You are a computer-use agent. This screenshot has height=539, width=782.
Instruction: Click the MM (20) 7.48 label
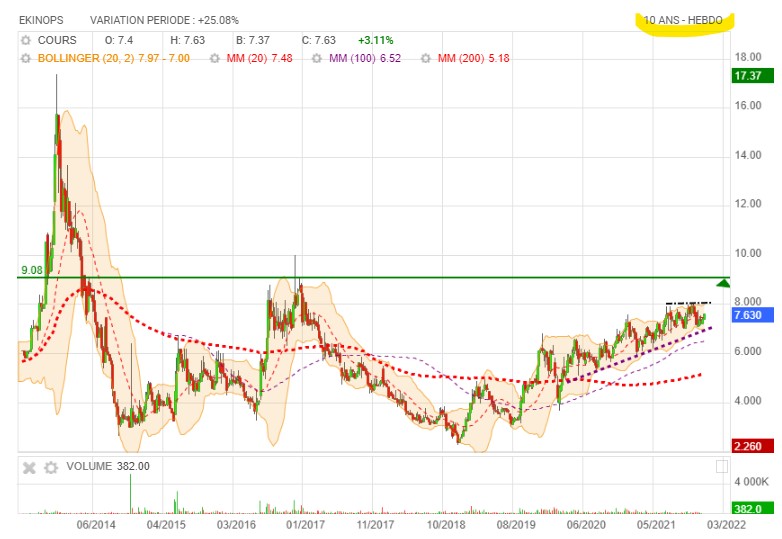tap(259, 58)
